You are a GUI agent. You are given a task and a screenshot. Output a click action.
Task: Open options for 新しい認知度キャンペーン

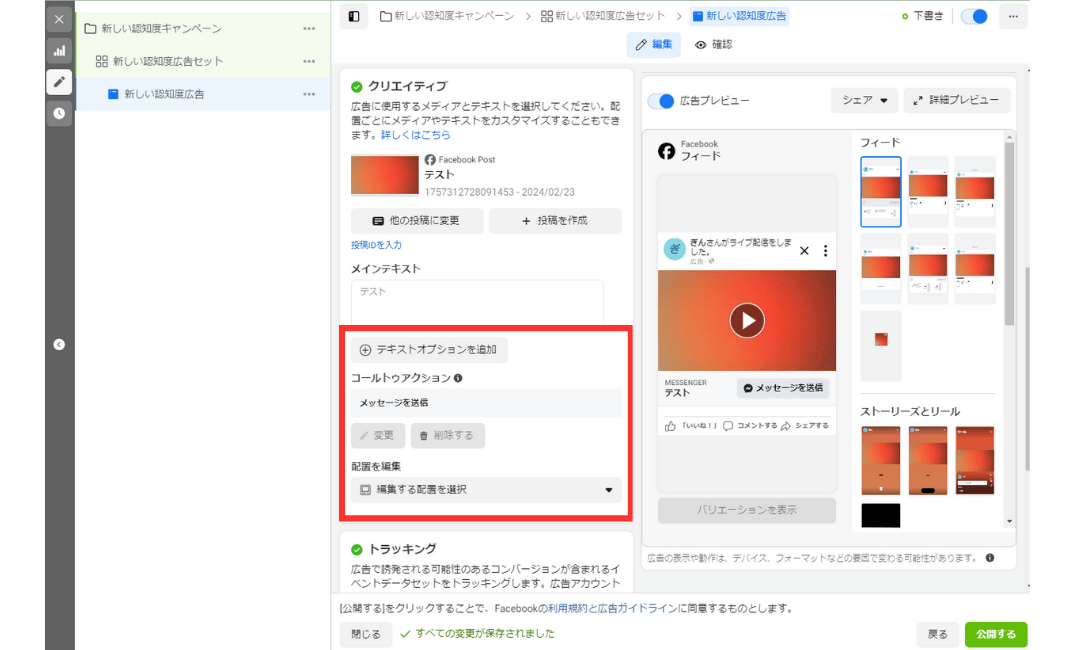pos(309,28)
